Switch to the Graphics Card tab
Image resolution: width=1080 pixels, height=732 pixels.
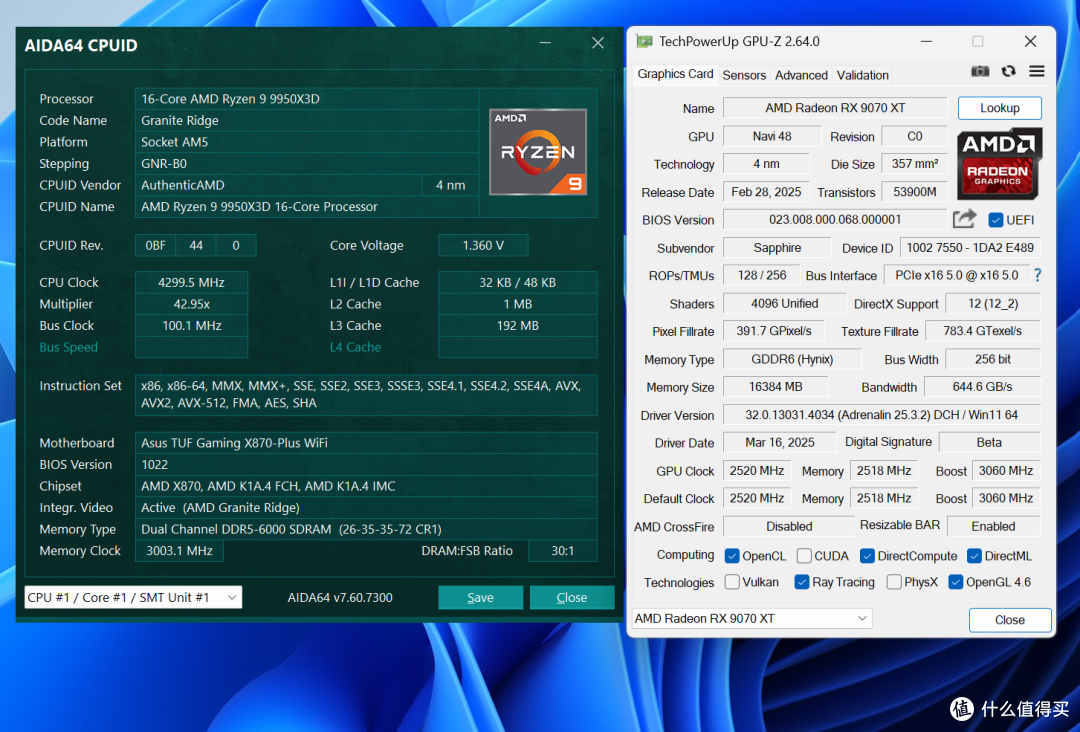tap(675, 74)
